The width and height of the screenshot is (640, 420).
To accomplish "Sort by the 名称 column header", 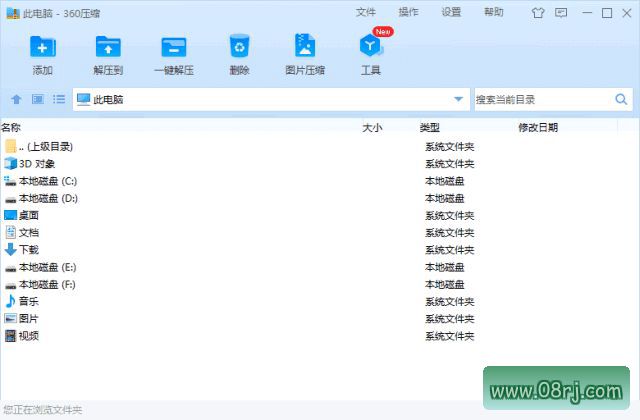I will pos(11,128).
